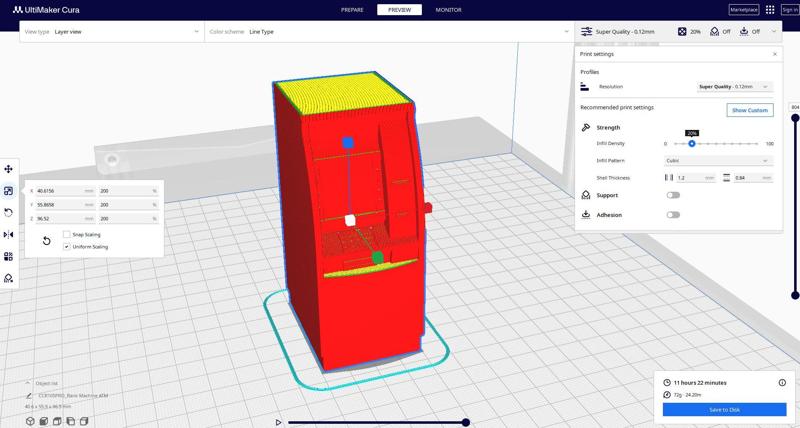800x428 pixels.
Task: Open the Infill Pattern Cubic dropdown
Action: click(718, 161)
